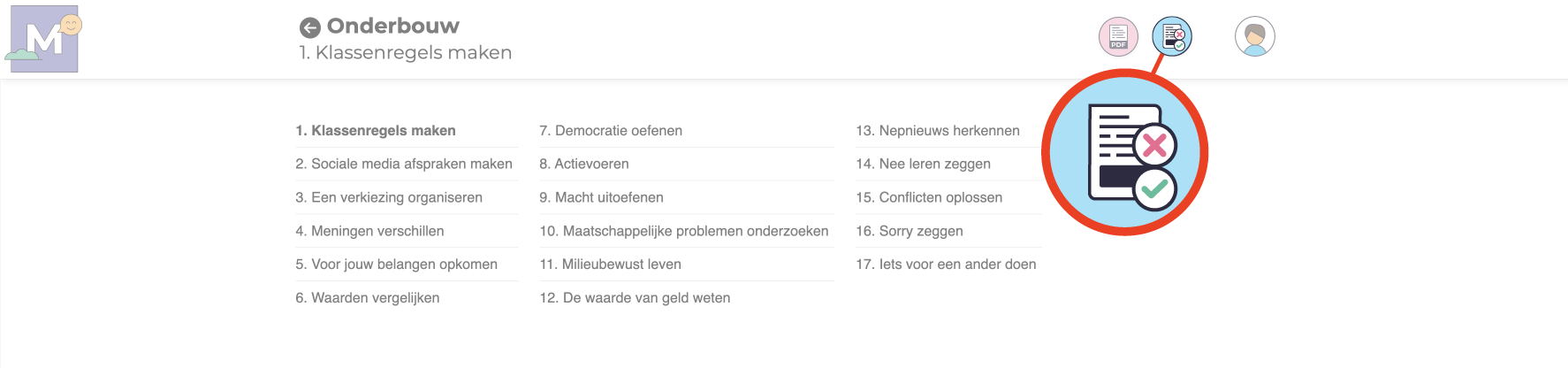This screenshot has height=368, width=1568.
Task: Choose 4. Meningen verschillen
Action: coord(369,232)
